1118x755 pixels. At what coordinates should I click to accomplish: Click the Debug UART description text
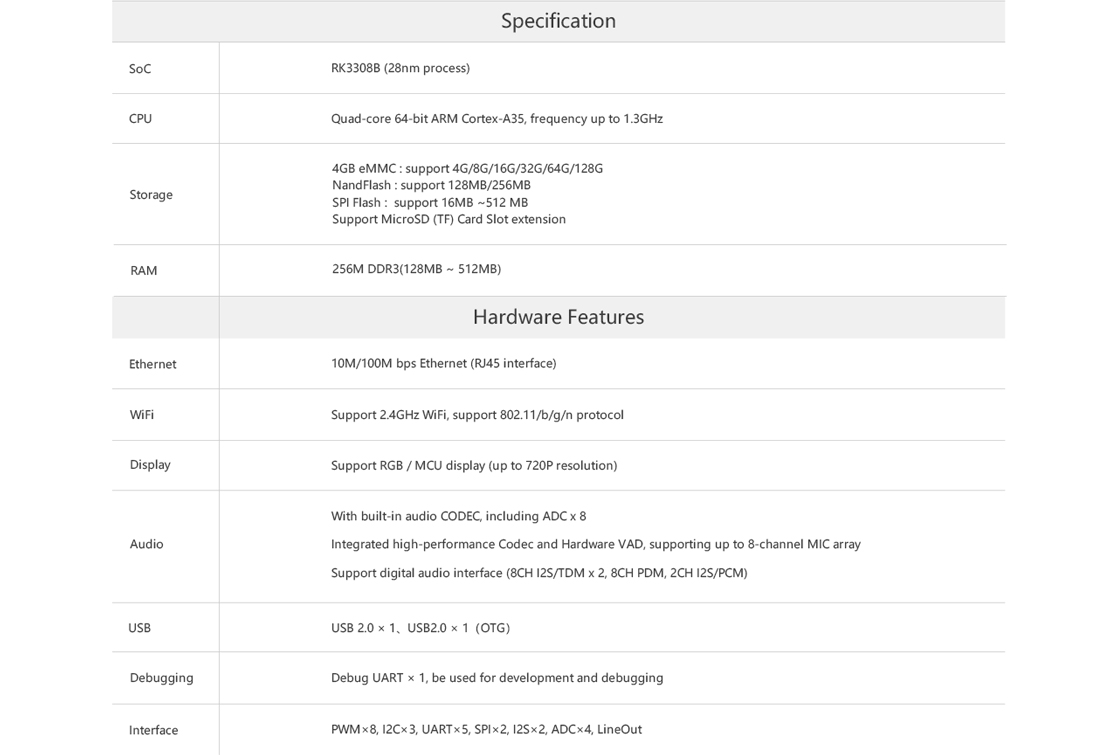497,678
